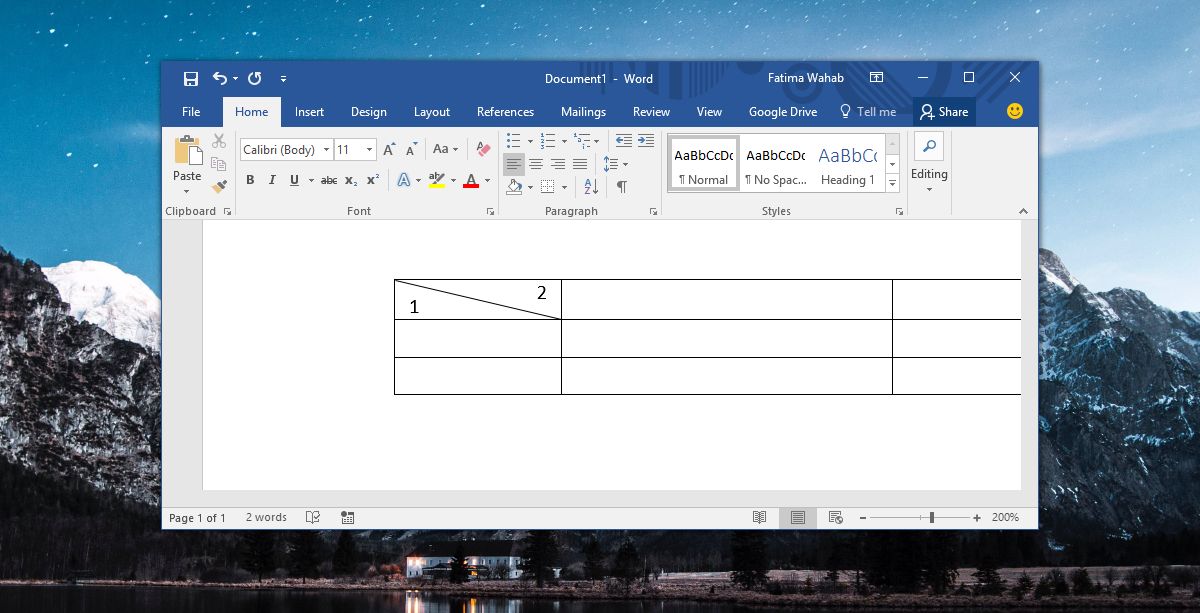Click the Share button
This screenshot has height=613, width=1200.
943,111
